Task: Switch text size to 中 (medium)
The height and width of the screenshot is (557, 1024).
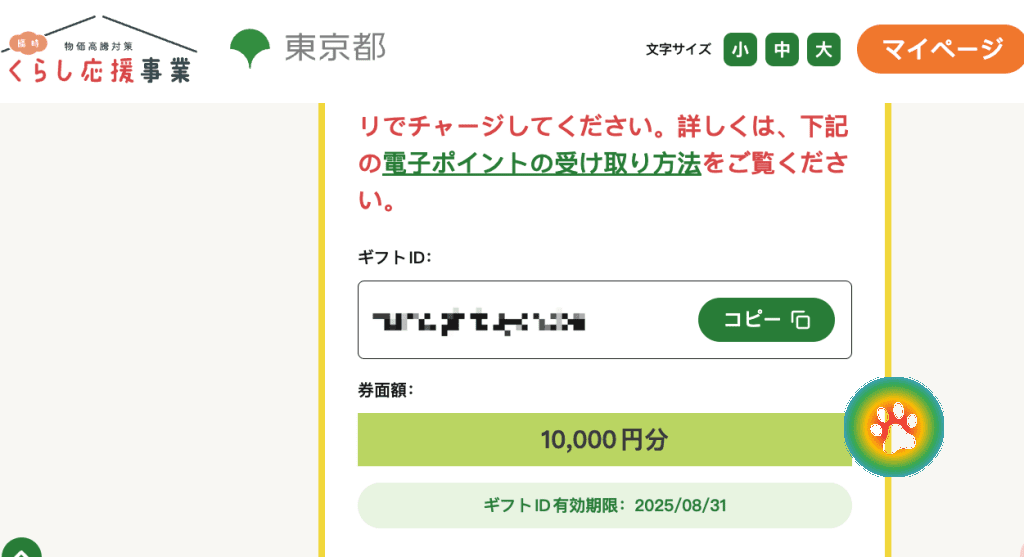Action: point(782,49)
